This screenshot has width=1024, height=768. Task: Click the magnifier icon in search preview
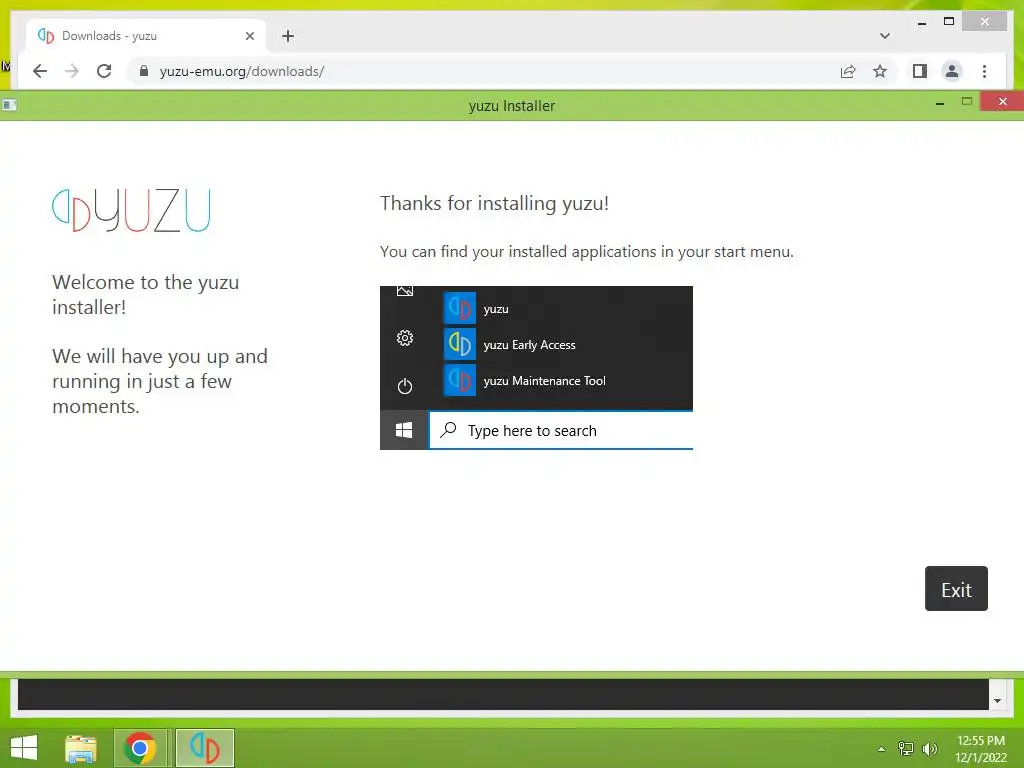pos(449,430)
